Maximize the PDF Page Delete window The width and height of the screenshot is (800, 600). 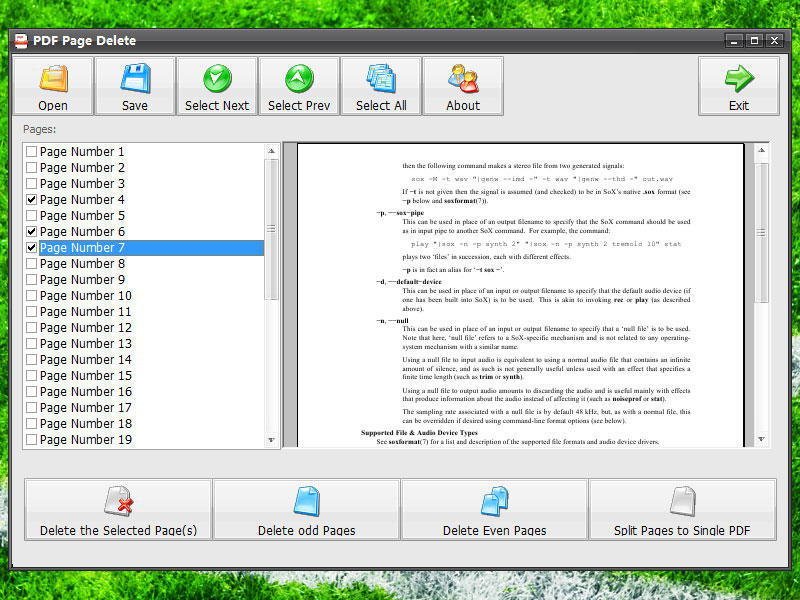(x=754, y=41)
